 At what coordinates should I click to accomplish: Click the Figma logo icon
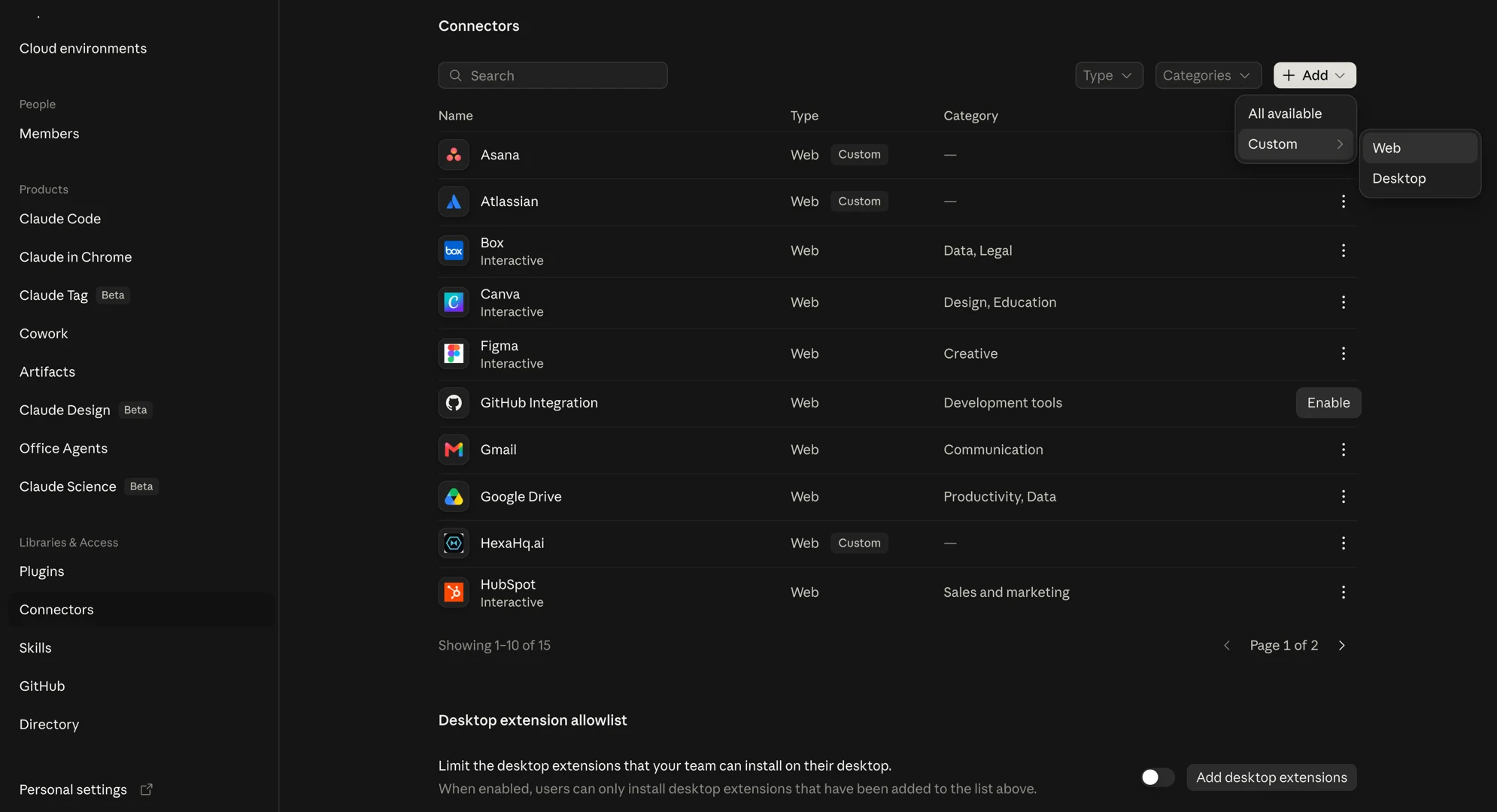454,353
